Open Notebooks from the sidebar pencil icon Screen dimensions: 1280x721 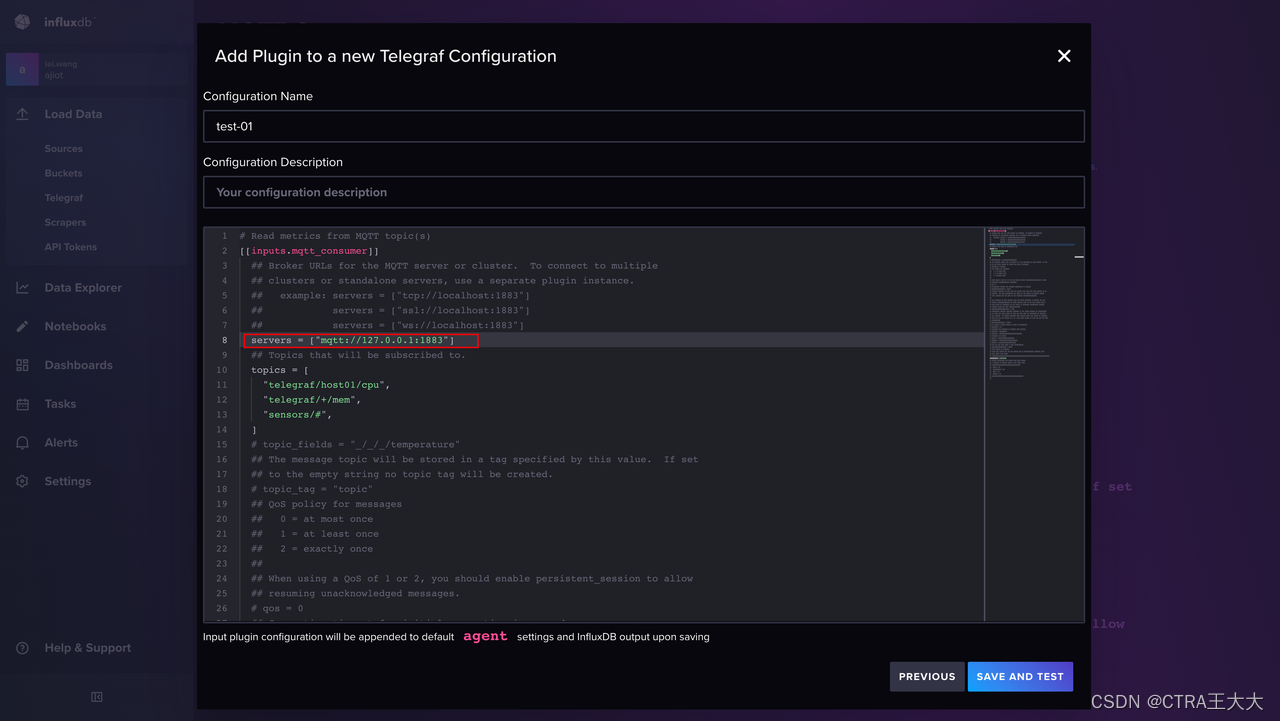pos(22,326)
